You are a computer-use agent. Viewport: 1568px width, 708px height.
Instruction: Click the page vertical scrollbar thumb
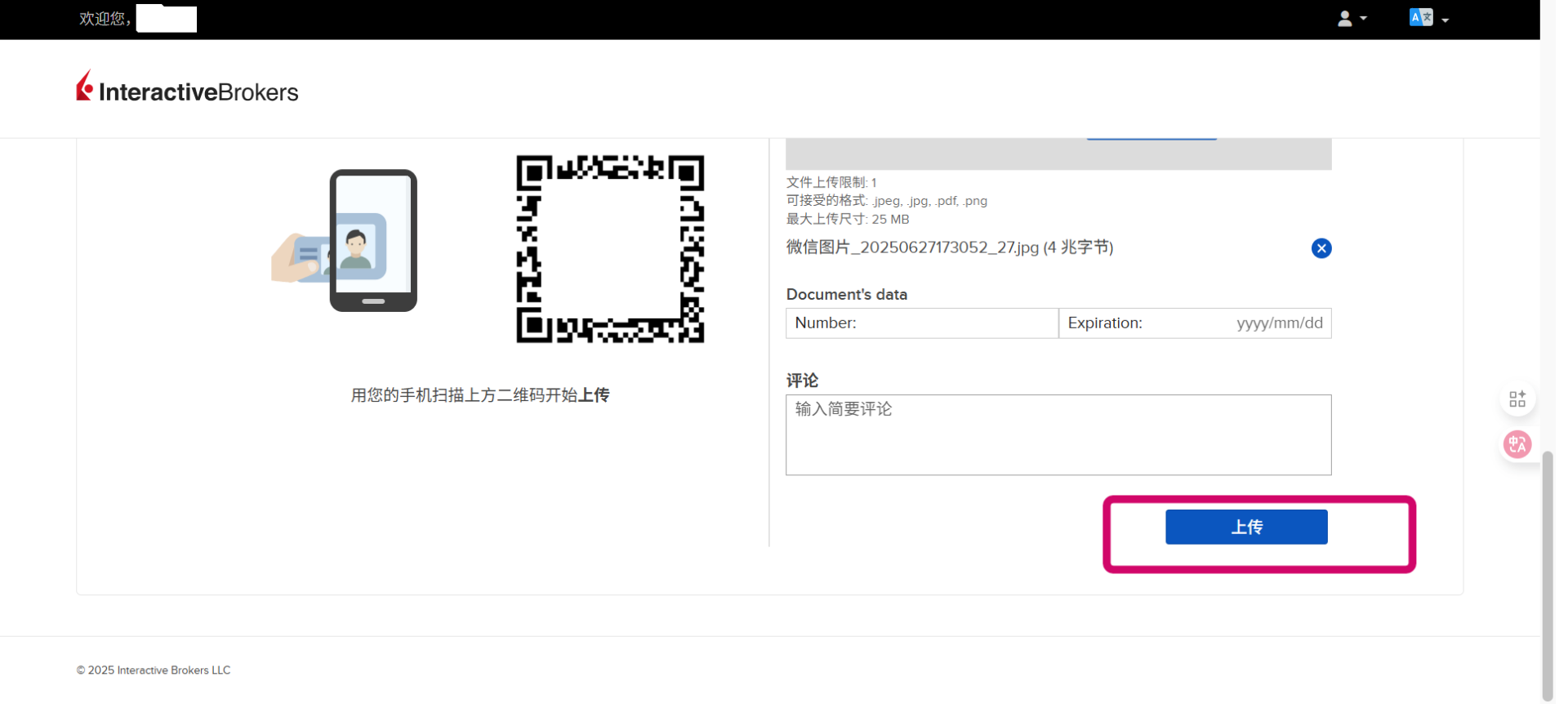click(x=1548, y=575)
